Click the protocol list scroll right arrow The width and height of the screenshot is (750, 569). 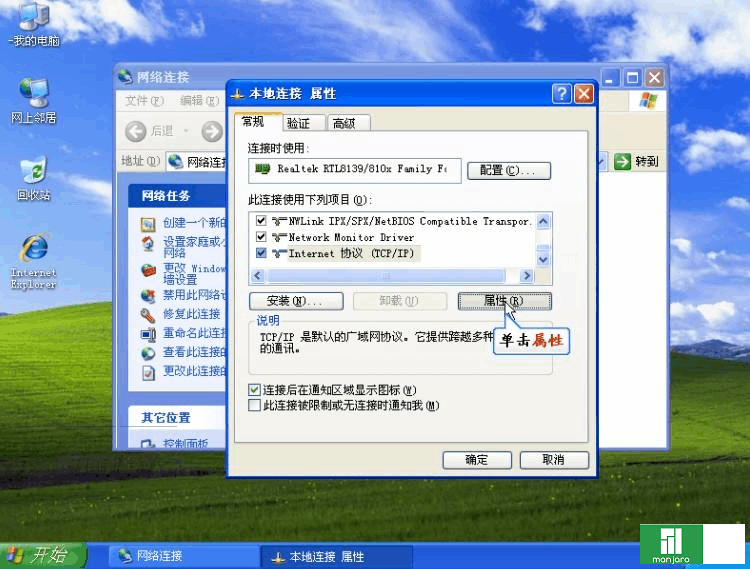[x=527, y=276]
